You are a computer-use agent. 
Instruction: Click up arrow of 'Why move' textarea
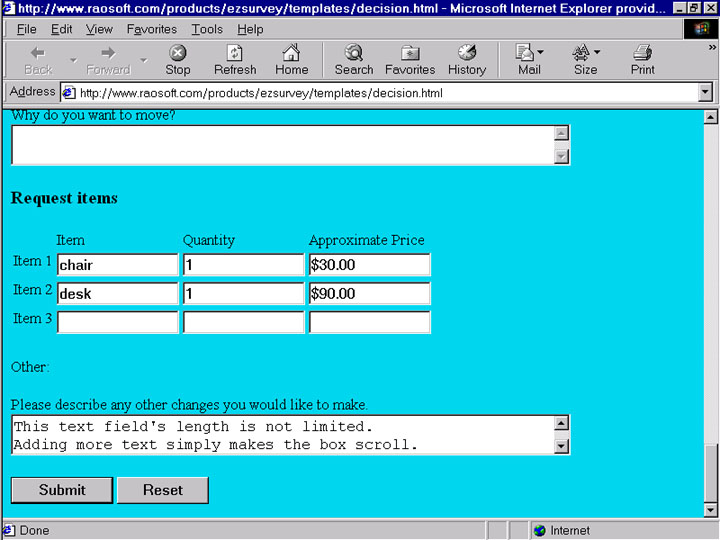tap(561, 134)
